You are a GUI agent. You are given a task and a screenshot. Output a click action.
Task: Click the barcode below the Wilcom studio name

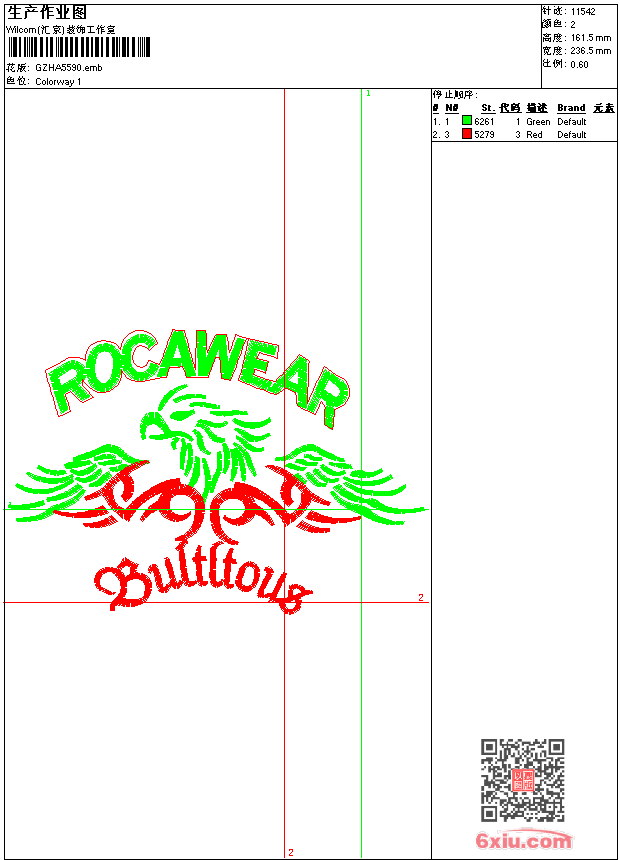coord(78,47)
